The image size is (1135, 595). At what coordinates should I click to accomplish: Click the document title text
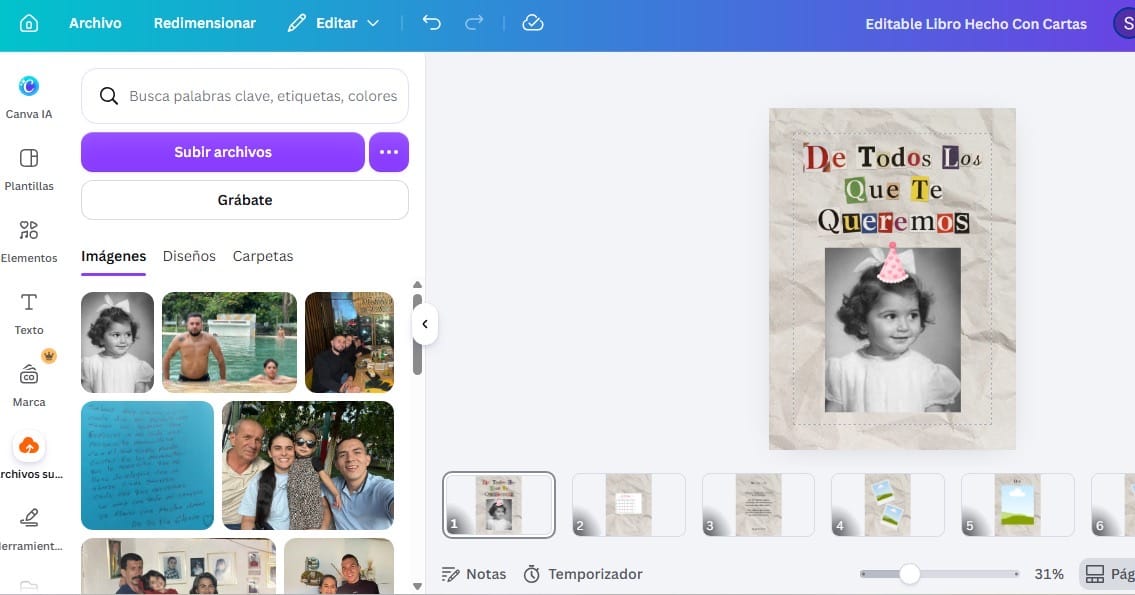pyautogui.click(x=976, y=24)
